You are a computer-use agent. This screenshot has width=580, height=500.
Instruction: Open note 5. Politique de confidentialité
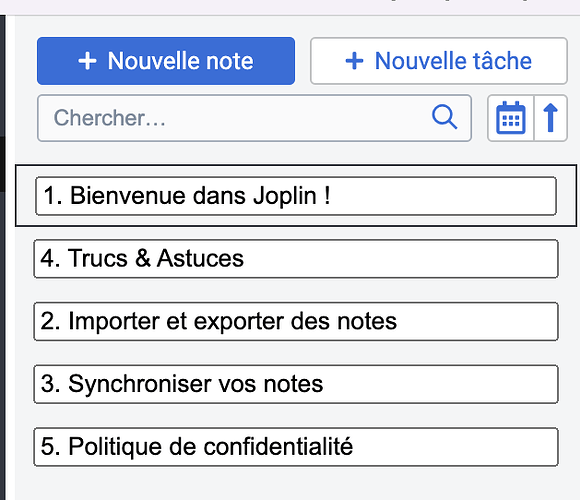pos(296,447)
